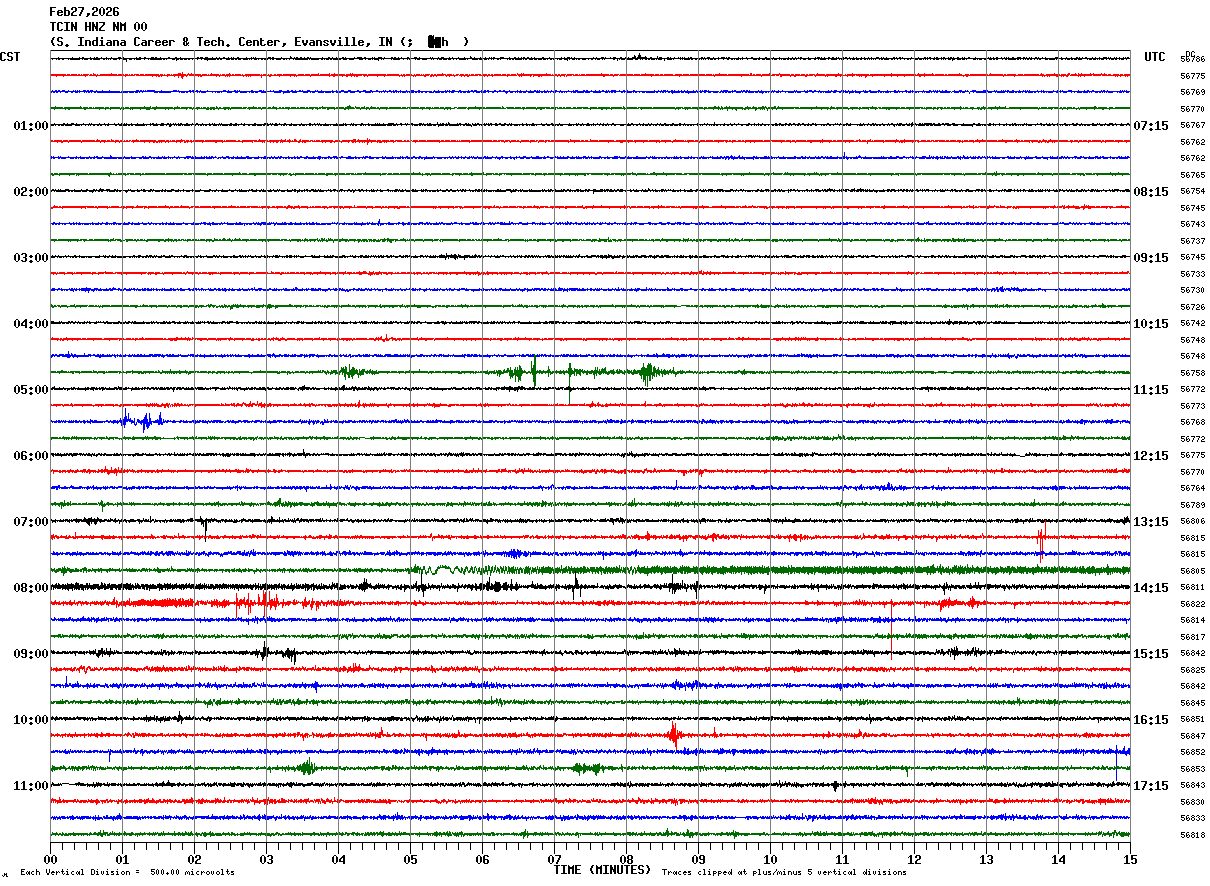1210x886 pixels.
Task: Select the DC offset value 56806
Action: tap(1192, 521)
